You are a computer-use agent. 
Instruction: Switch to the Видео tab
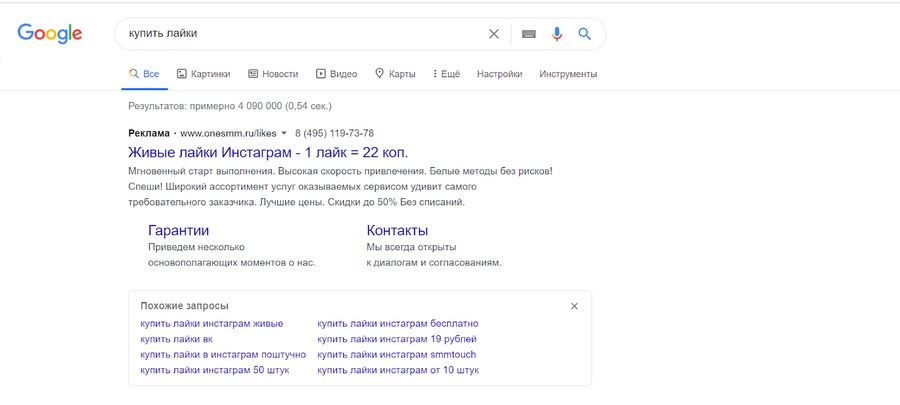pyautogui.click(x=336, y=74)
